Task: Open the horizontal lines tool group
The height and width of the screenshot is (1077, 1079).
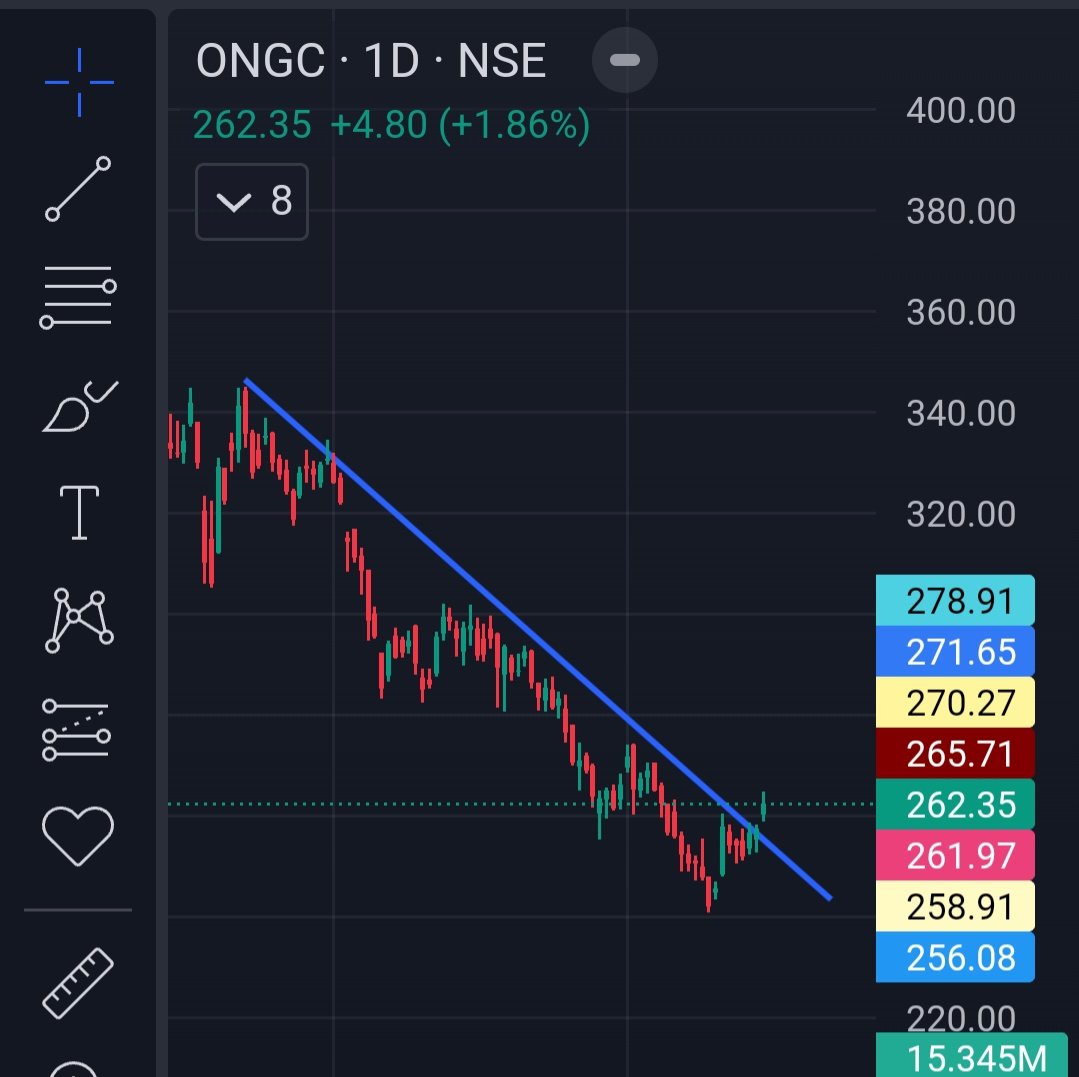Action: point(78,294)
